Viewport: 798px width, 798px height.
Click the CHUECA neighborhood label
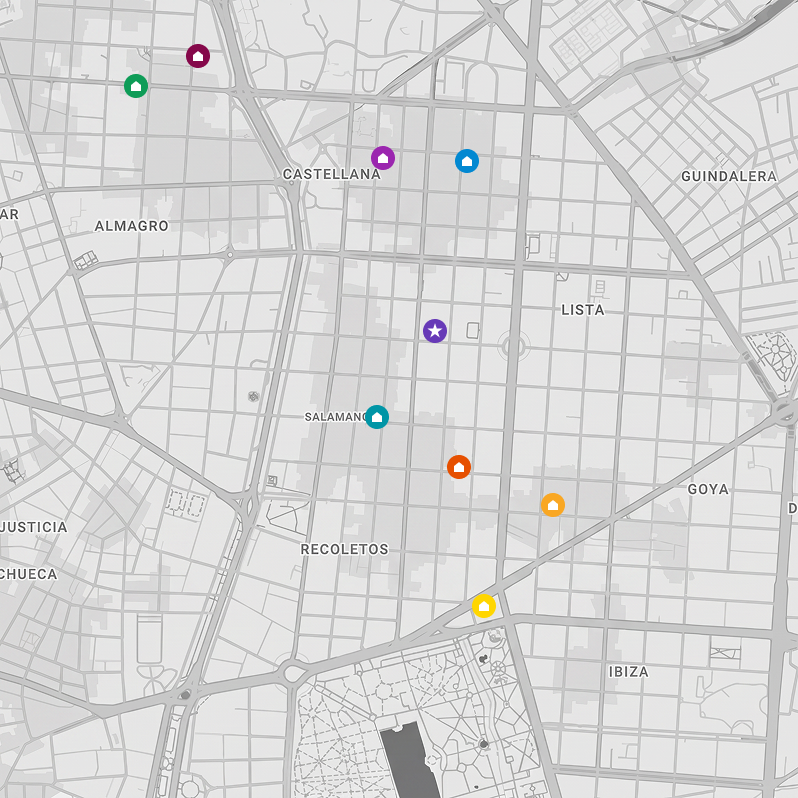point(28,574)
